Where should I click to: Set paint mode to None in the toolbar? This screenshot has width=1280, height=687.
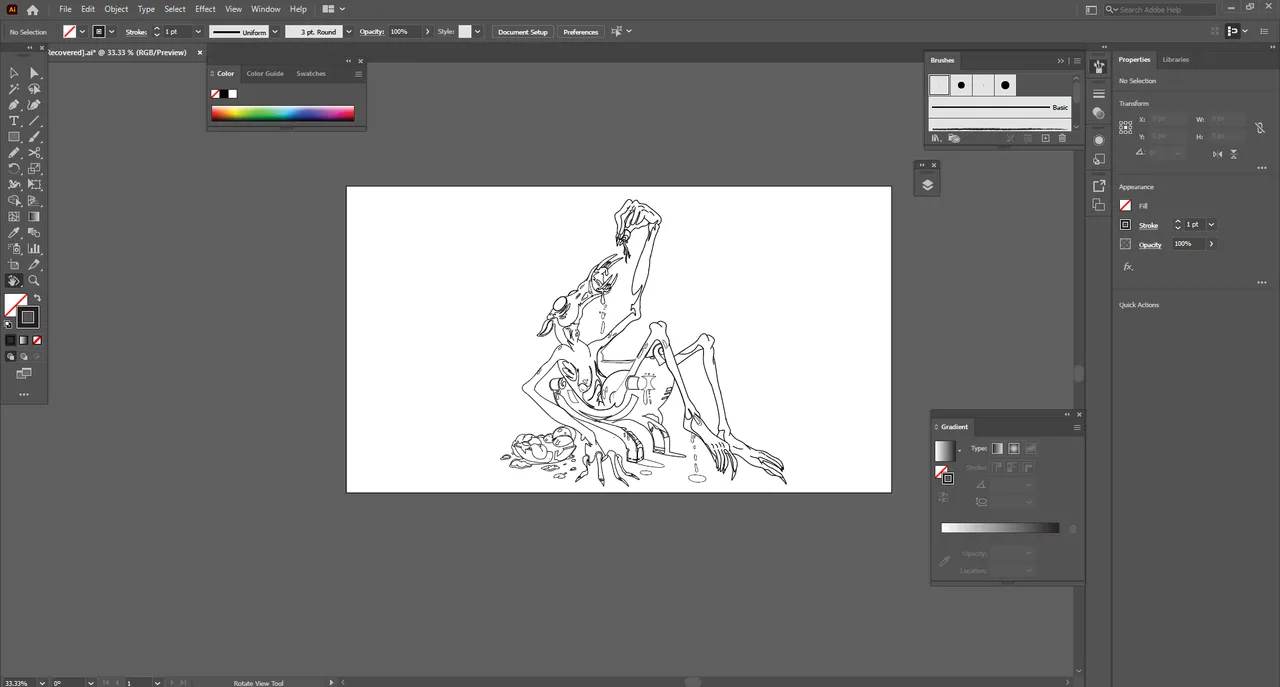[37, 341]
